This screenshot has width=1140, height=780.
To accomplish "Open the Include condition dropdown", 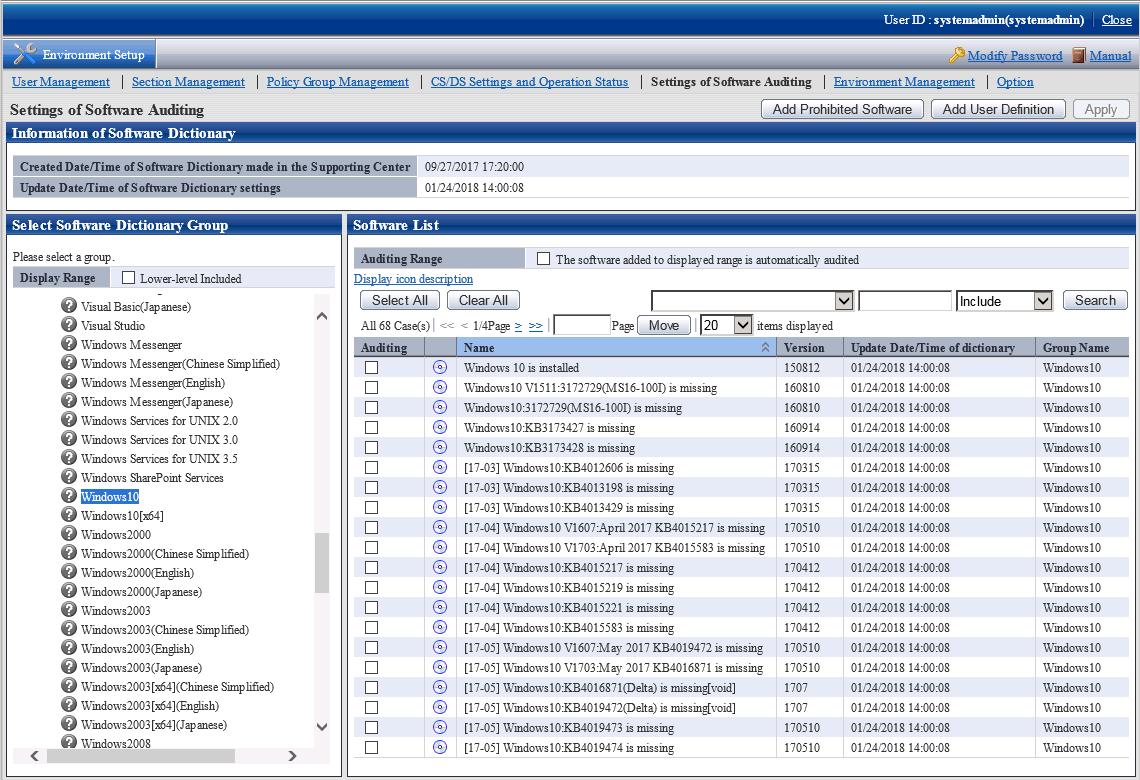I will click(1004, 300).
